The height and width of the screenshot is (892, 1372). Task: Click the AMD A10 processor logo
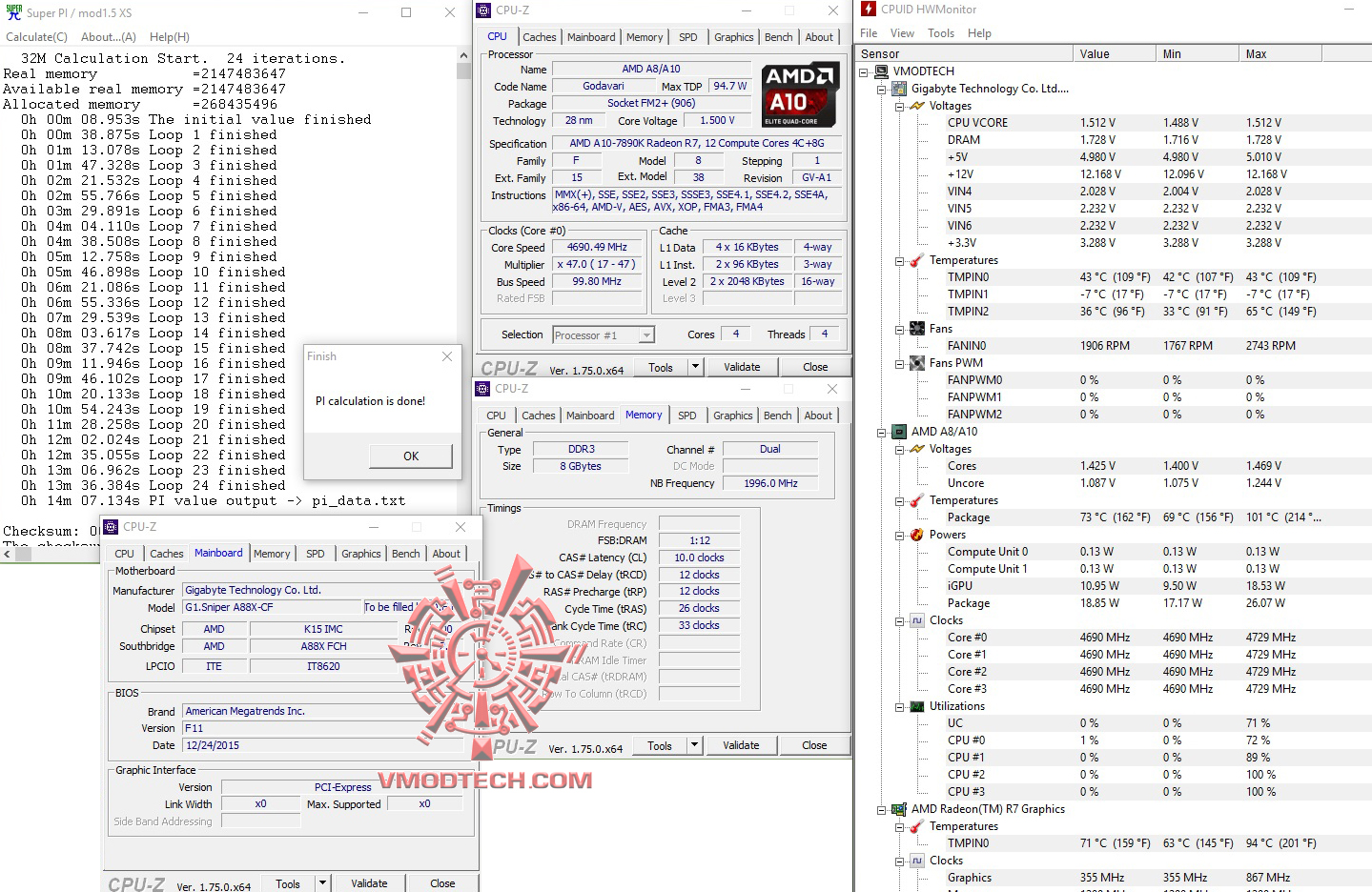pyautogui.click(x=800, y=94)
